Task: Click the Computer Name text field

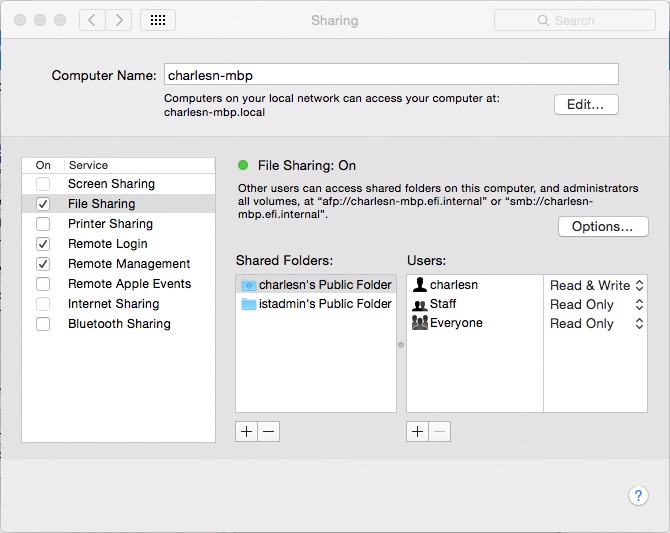Action: [x=390, y=74]
